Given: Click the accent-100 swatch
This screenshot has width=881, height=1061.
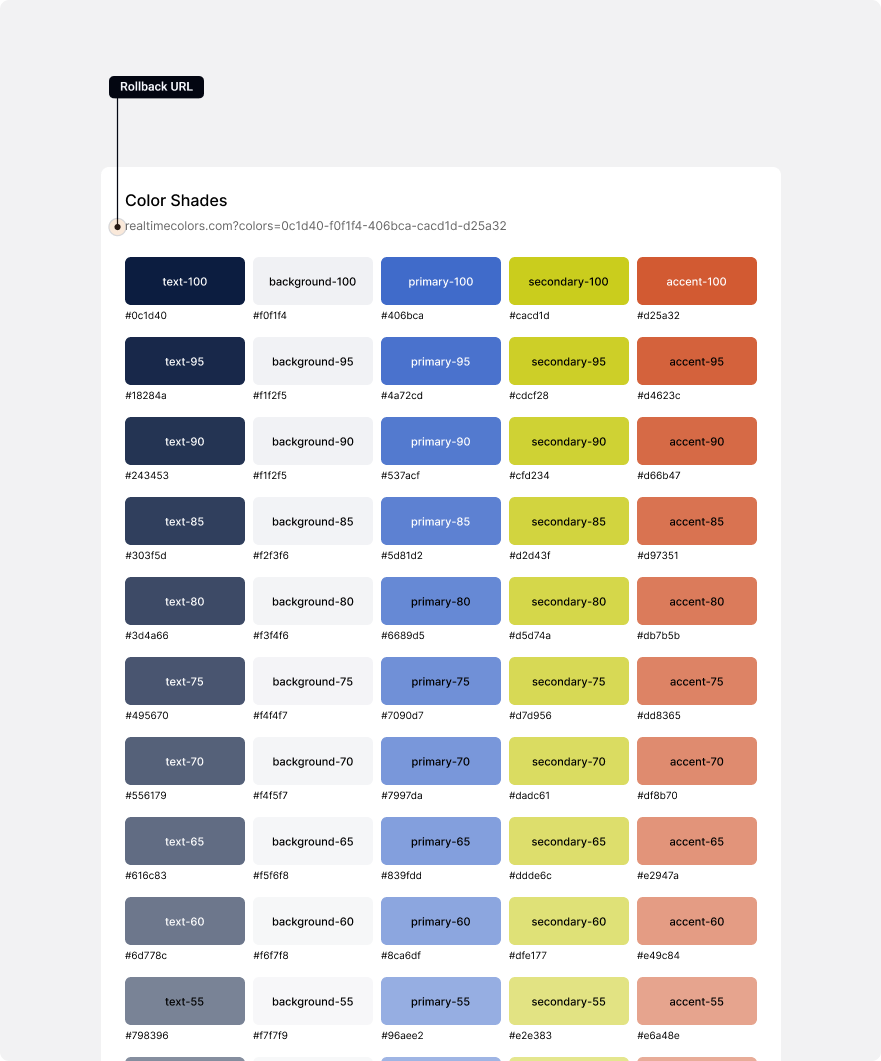Looking at the screenshot, I should (696, 281).
